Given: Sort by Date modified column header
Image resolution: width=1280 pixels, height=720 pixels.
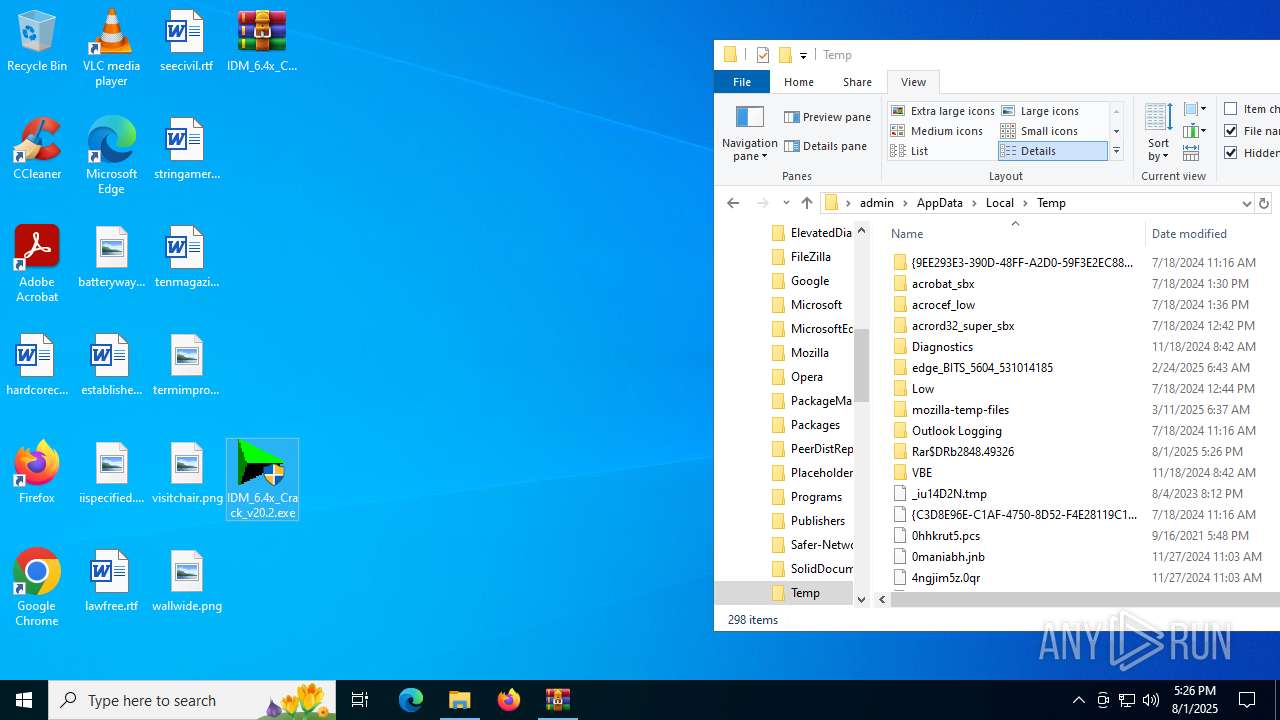Looking at the screenshot, I should 1212,233.
